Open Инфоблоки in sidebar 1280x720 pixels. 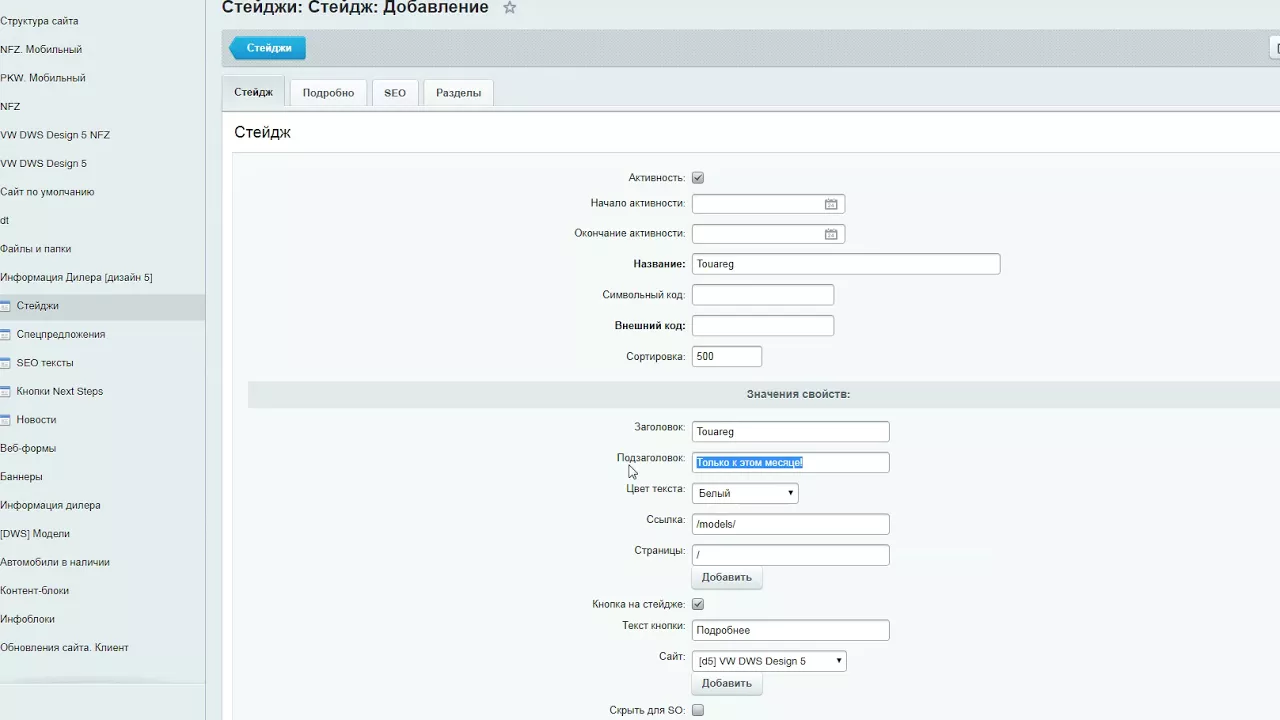[x=28, y=619]
